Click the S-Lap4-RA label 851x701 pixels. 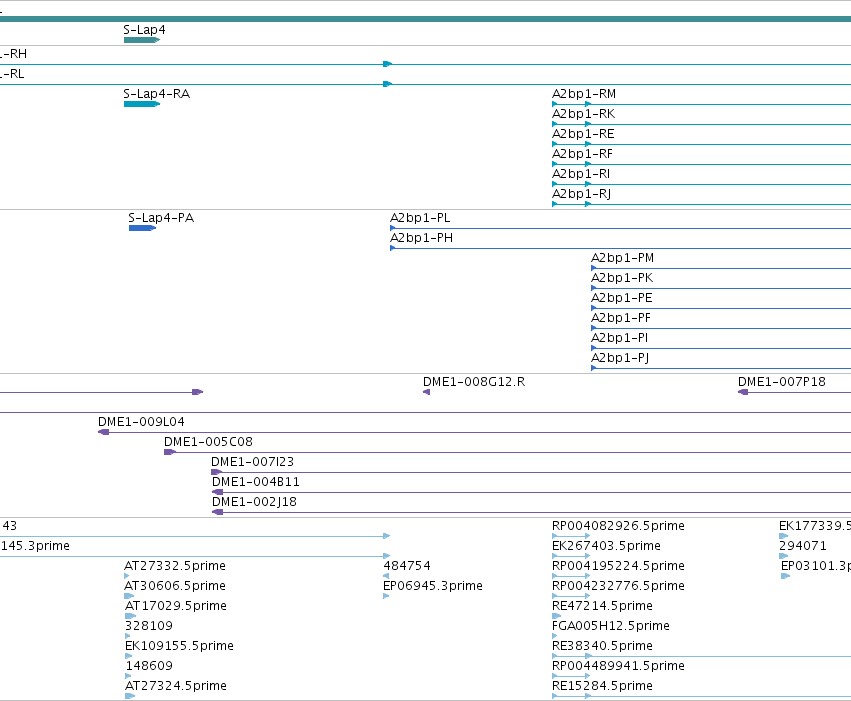[157, 94]
